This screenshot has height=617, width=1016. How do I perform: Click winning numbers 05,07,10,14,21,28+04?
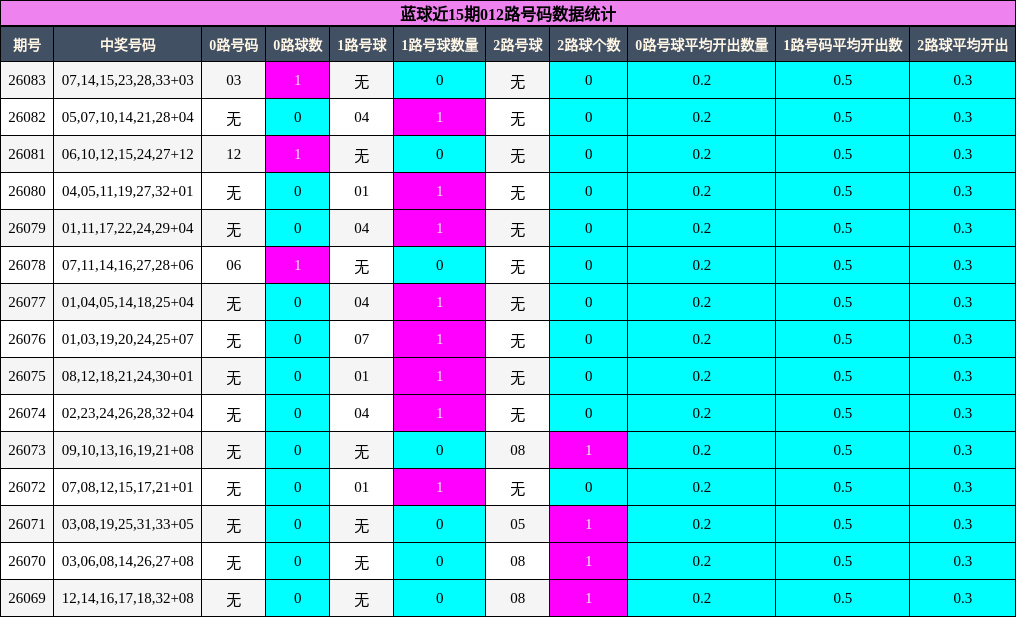point(128,117)
